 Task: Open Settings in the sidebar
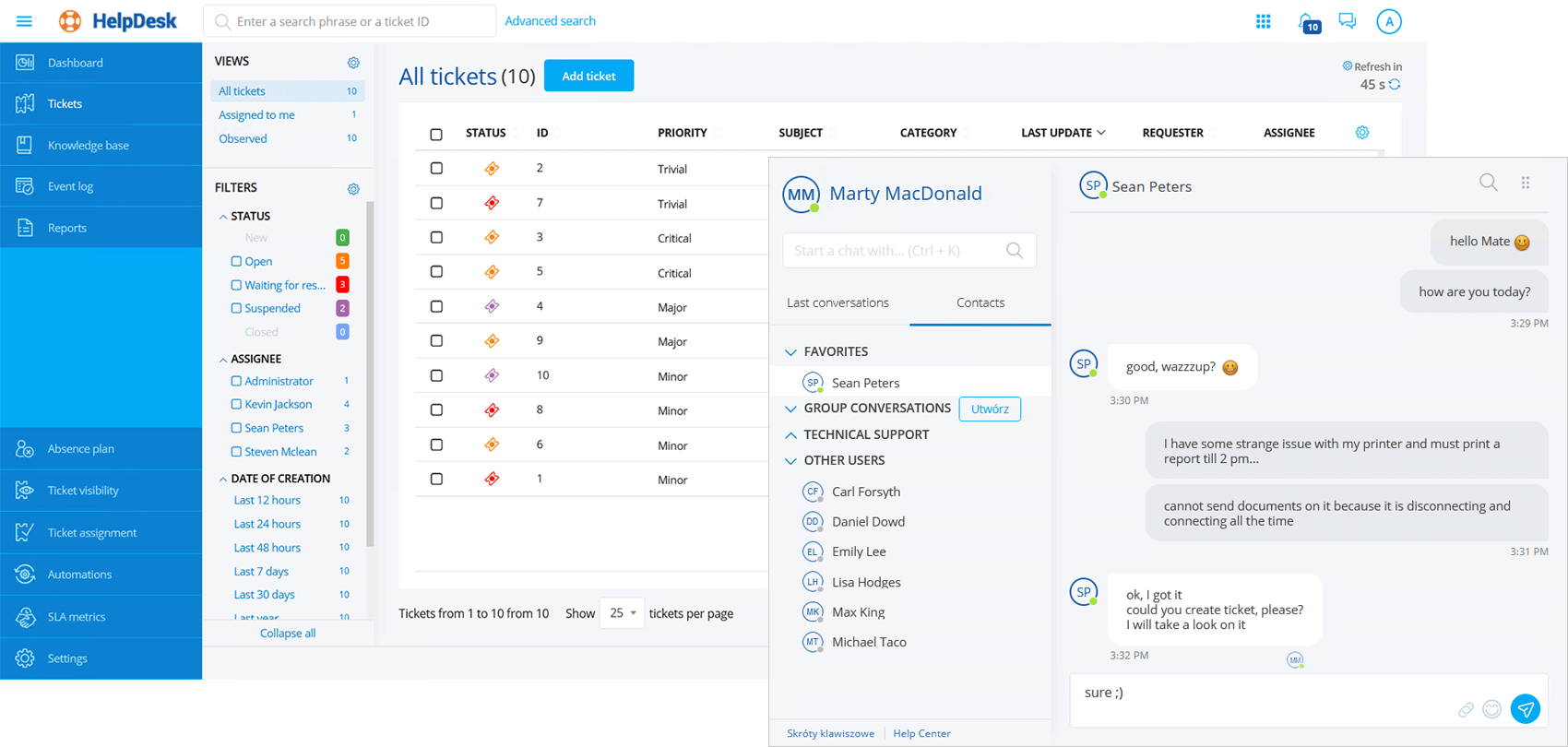(101, 658)
